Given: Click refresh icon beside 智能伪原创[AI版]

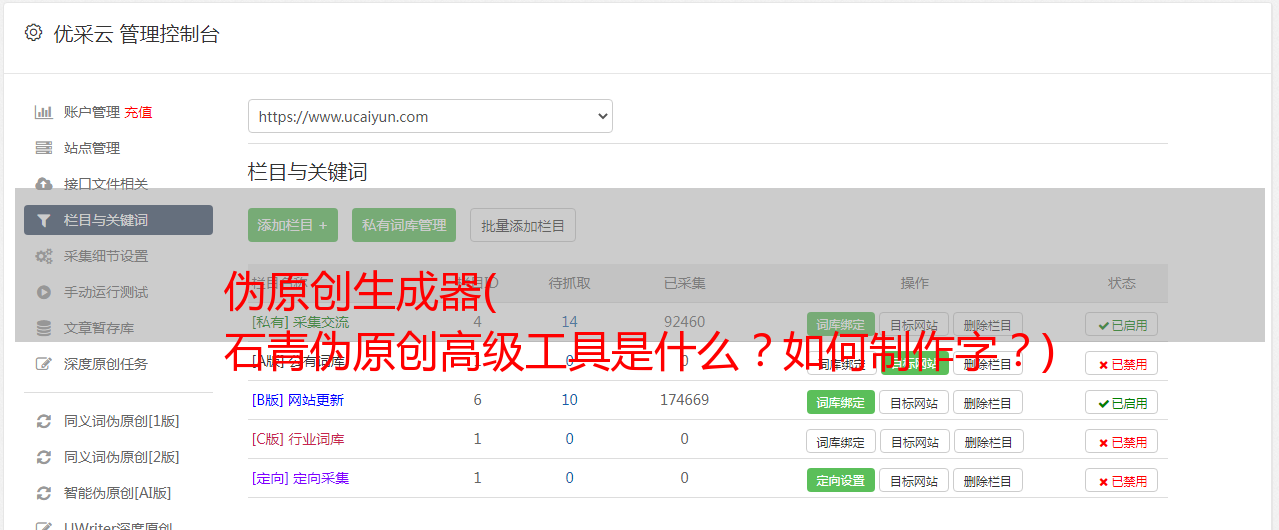Looking at the screenshot, I should click(44, 493).
